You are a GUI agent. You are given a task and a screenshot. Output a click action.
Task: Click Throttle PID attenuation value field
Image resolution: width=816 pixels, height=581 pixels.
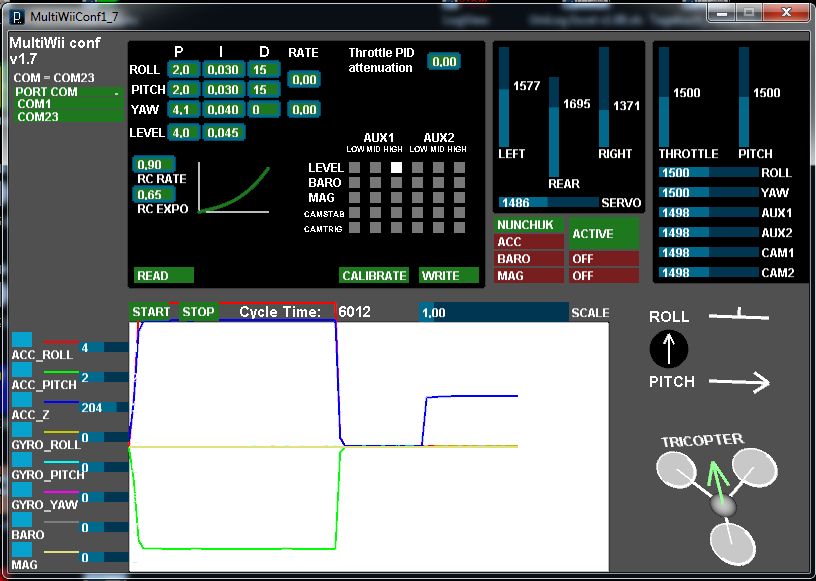pyautogui.click(x=443, y=62)
